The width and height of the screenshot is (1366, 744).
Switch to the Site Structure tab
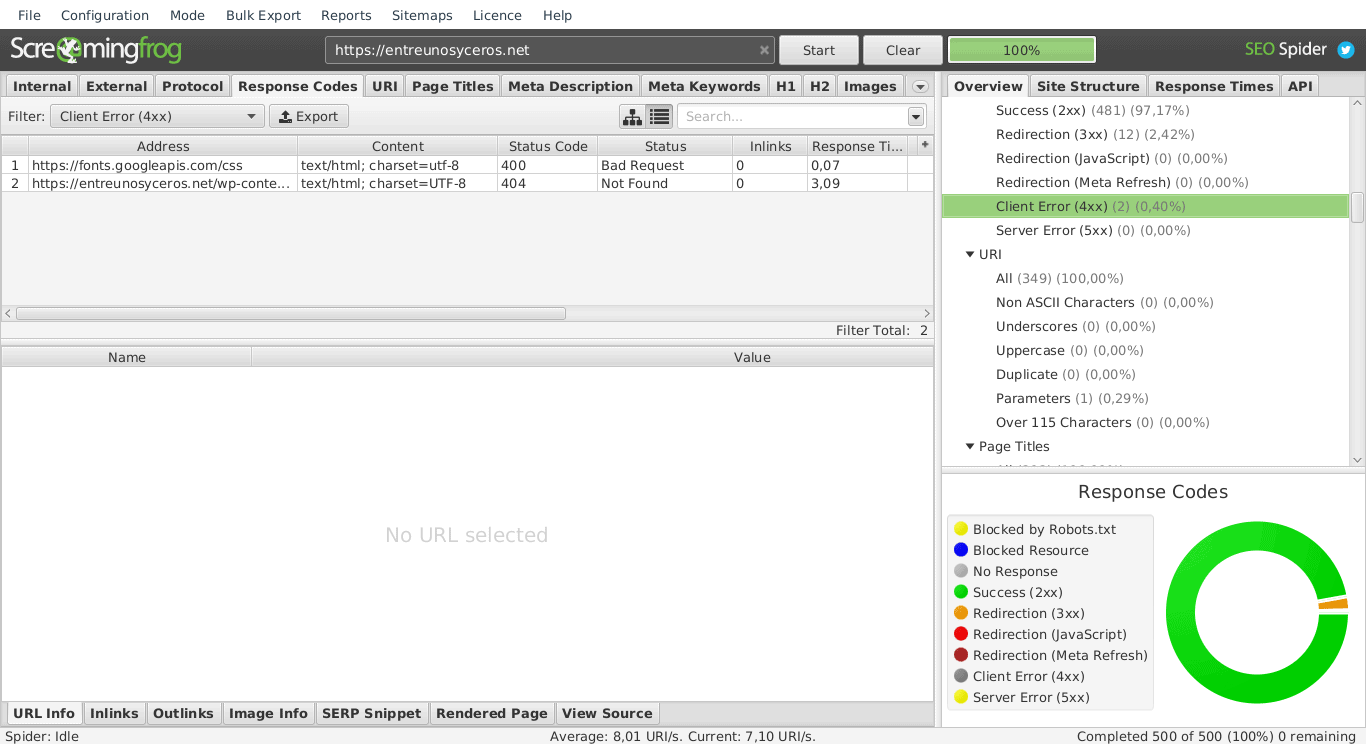click(x=1088, y=86)
